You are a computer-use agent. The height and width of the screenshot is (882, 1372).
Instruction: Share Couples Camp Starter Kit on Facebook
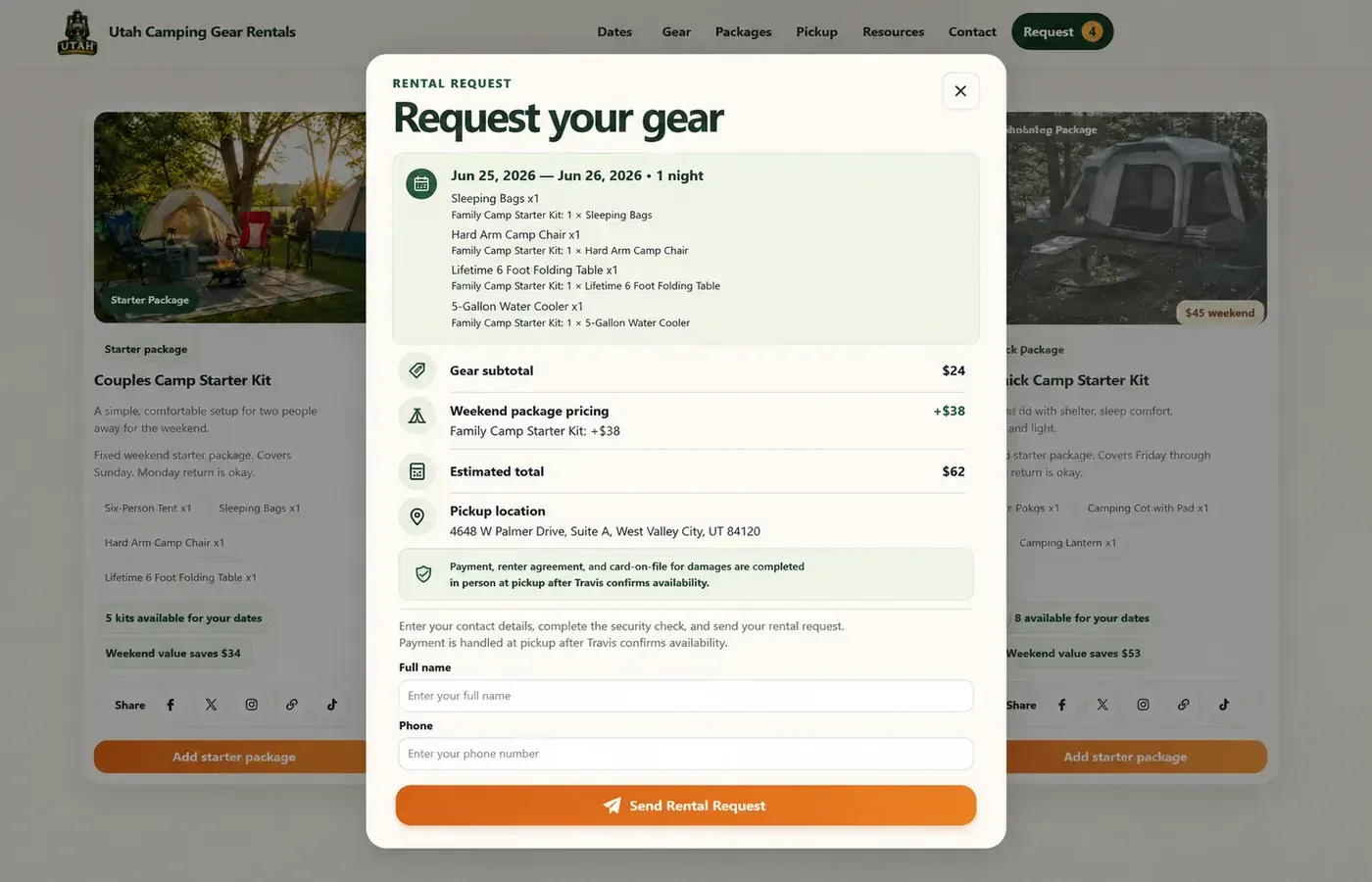click(x=171, y=705)
